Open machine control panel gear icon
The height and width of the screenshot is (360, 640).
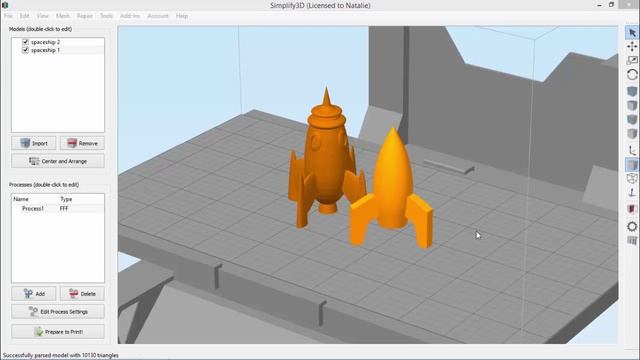pyautogui.click(x=632, y=227)
